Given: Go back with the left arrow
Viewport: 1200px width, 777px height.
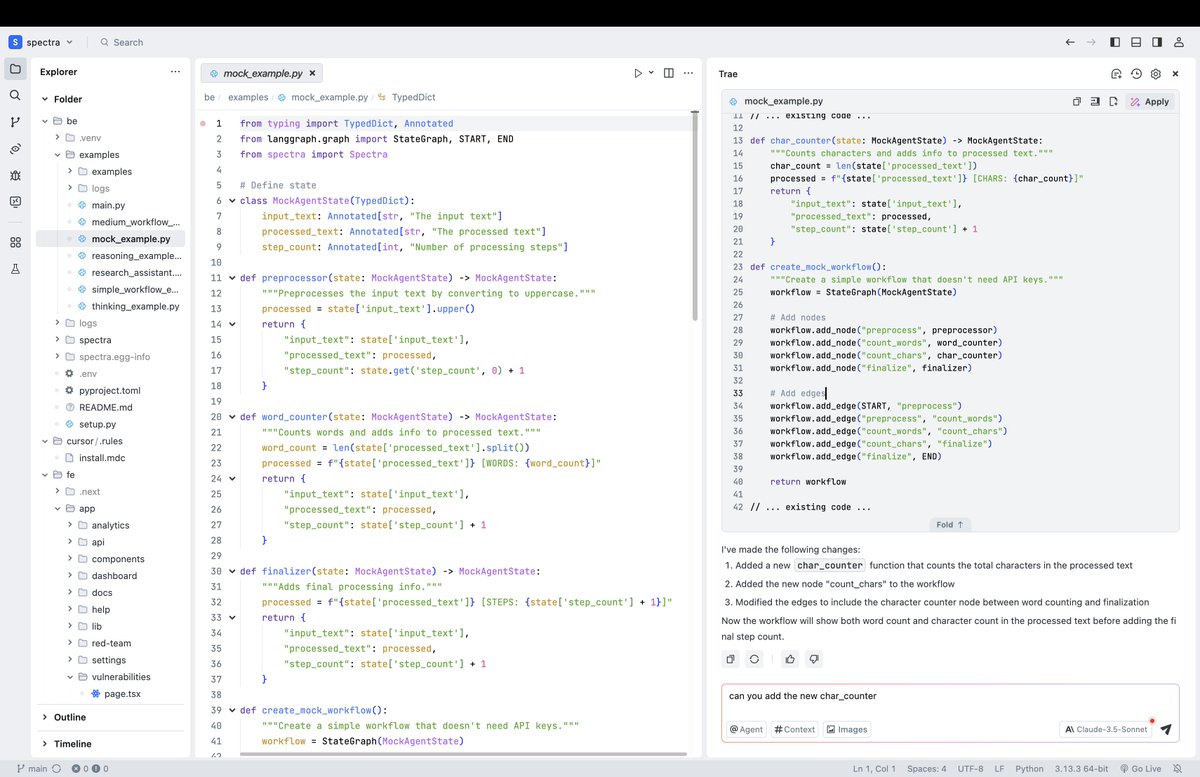Looking at the screenshot, I should [1070, 42].
